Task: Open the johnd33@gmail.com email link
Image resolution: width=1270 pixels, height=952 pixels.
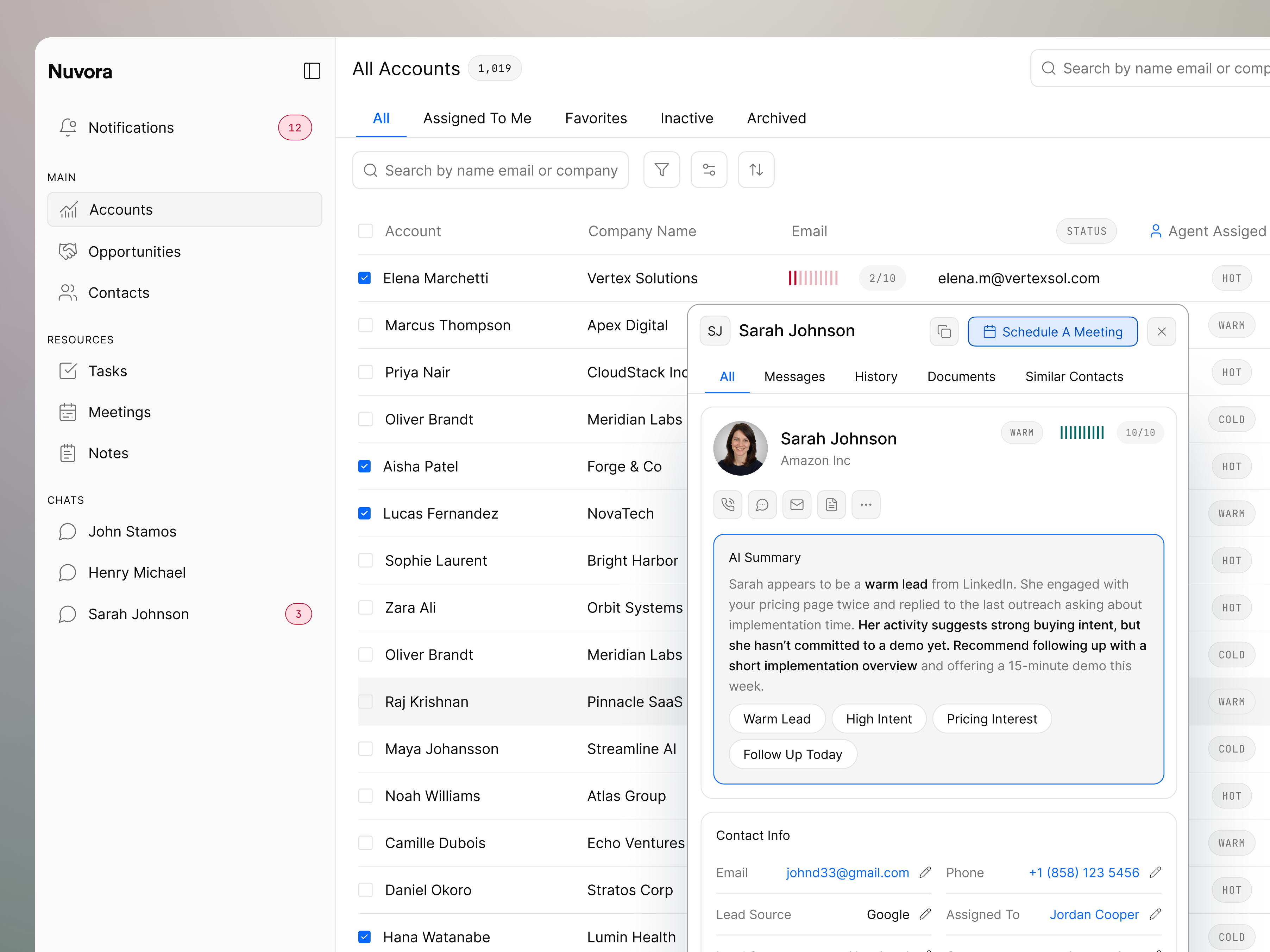Action: click(x=848, y=872)
